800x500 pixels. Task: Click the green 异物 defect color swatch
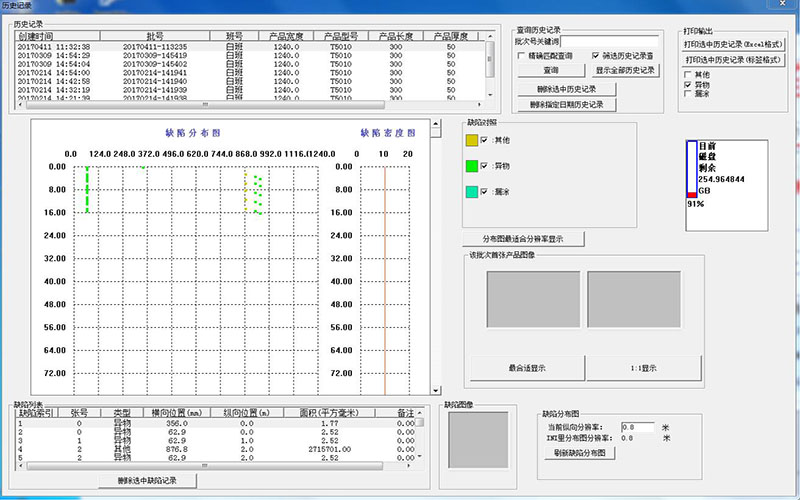coord(473,166)
